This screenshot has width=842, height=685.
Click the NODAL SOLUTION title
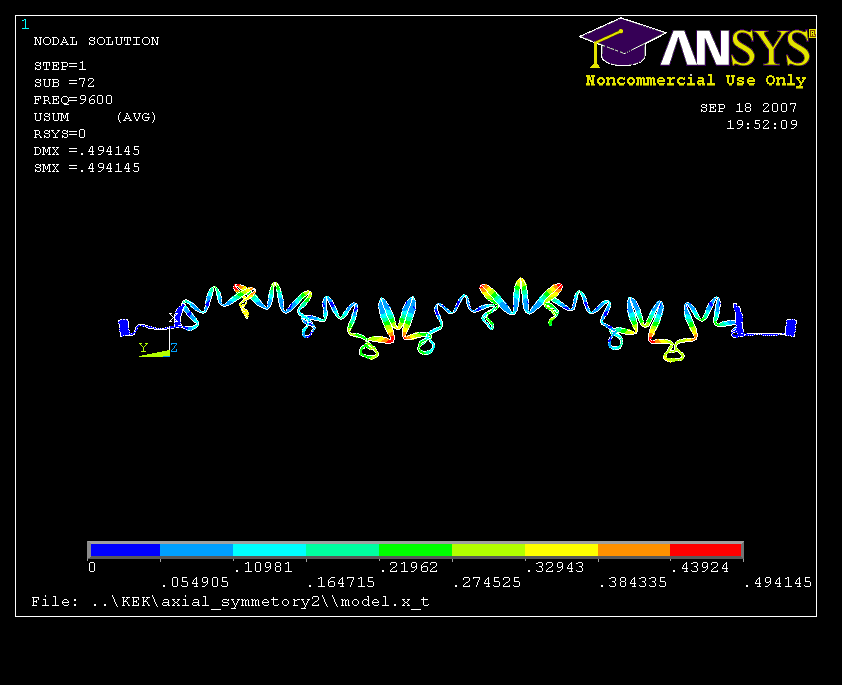[96, 41]
